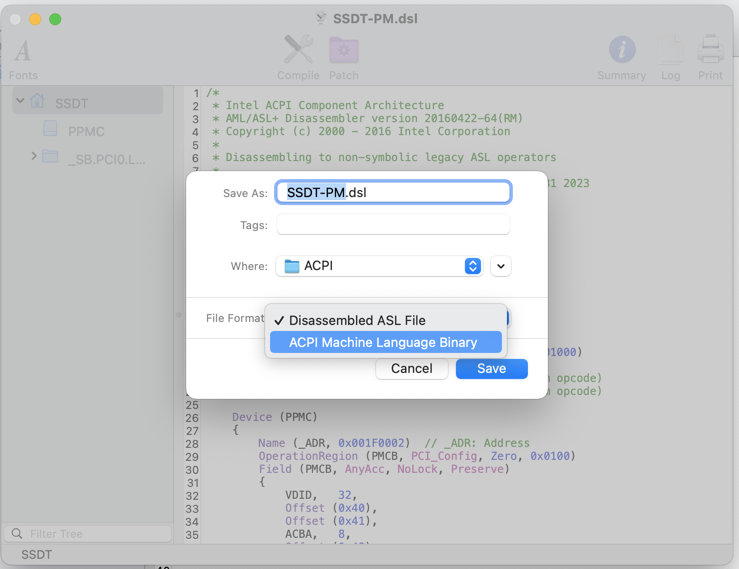Click the 'Disassembling to non-symbolic' comment line
Screen dimensions: 739x569
(384, 157)
